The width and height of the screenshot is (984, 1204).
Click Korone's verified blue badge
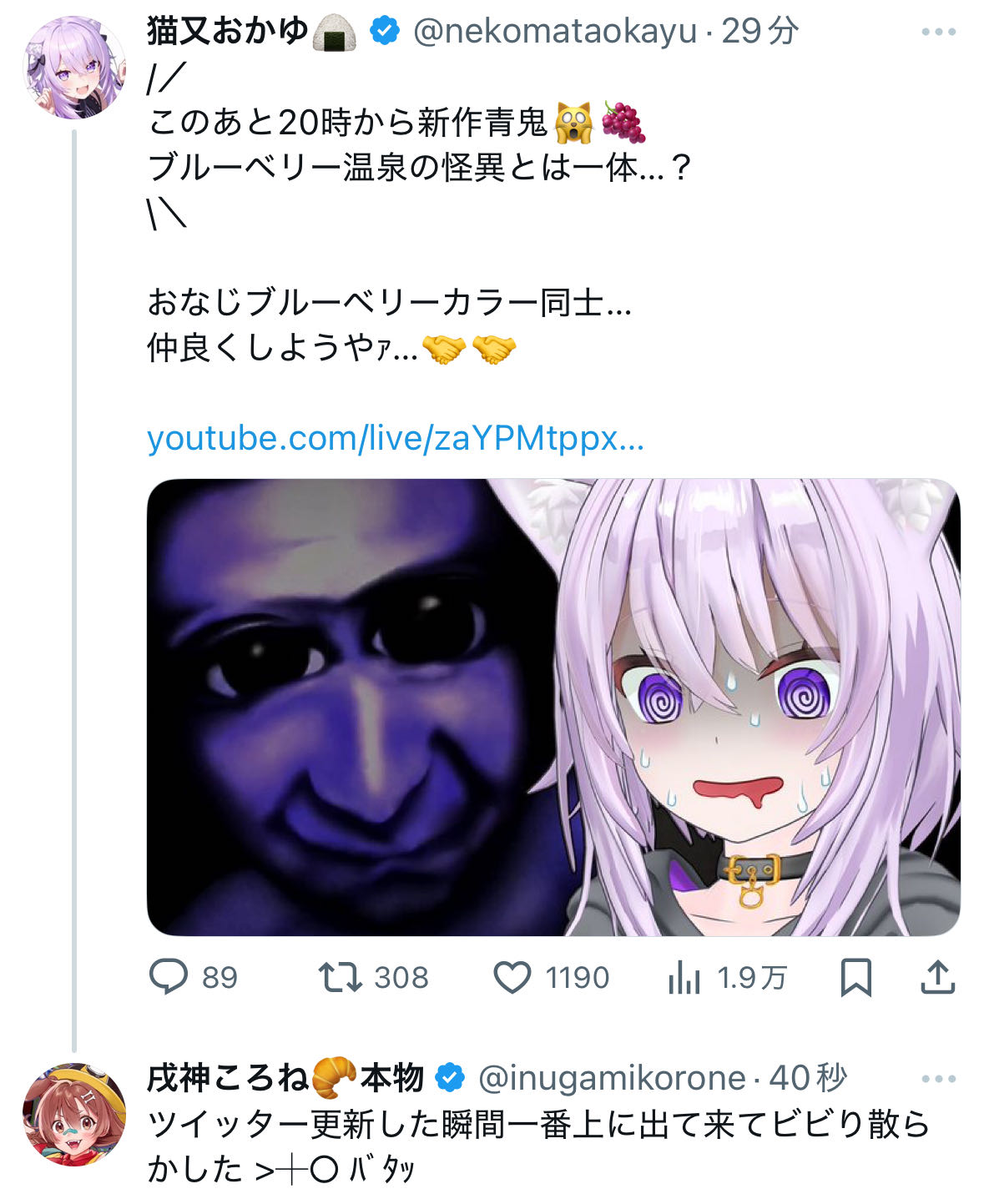coord(451,1079)
